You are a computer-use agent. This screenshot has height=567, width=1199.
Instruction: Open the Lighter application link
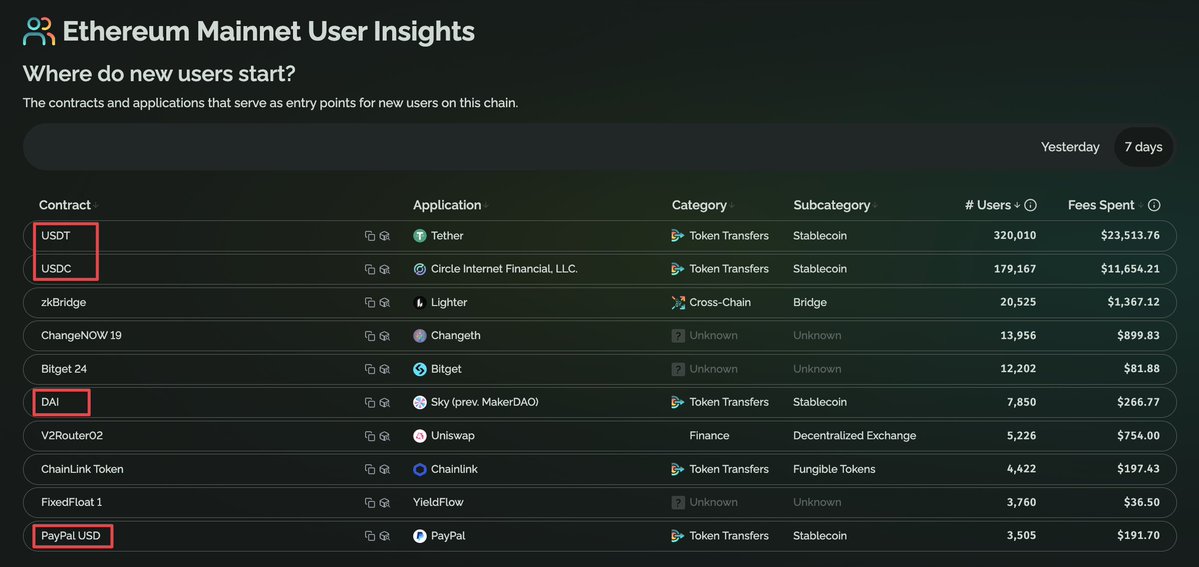pos(449,302)
